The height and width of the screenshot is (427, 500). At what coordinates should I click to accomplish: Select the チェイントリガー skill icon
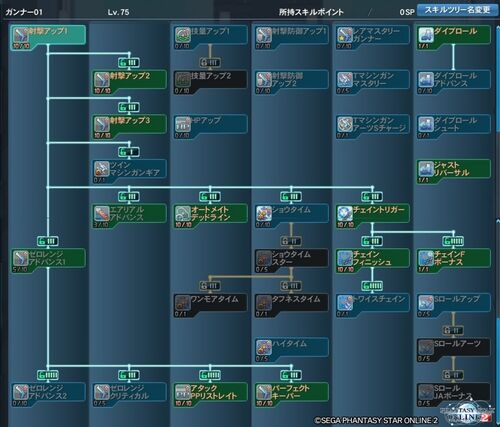click(345, 213)
